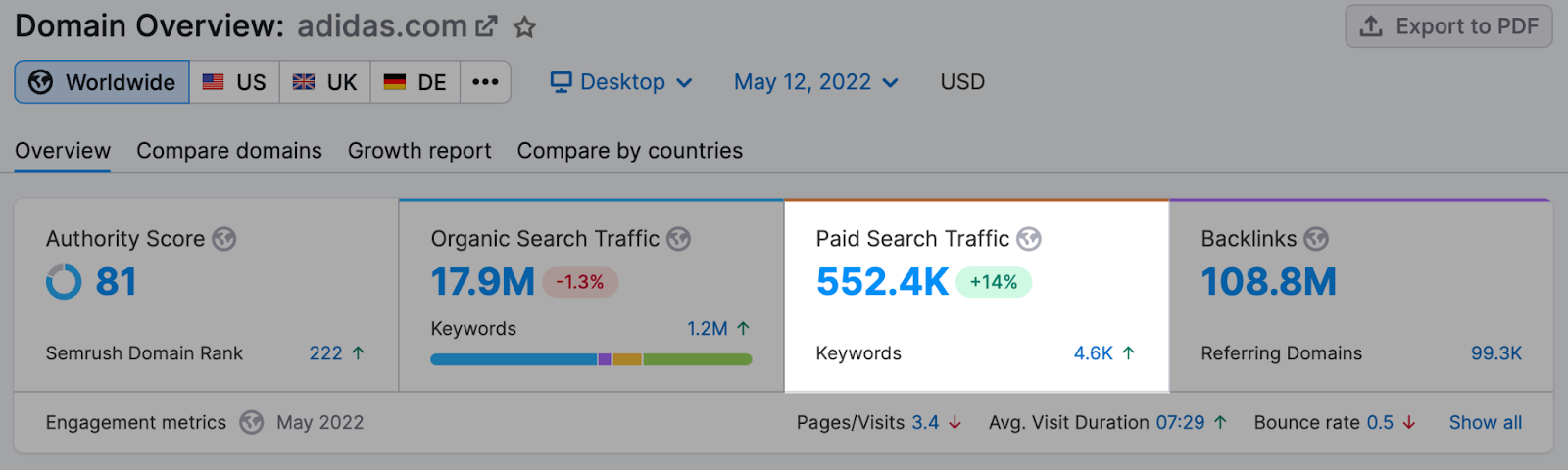Click down arrow next to Pages/Visits 3.4
Image resolution: width=1568 pixels, height=470 pixels.
pos(955,423)
